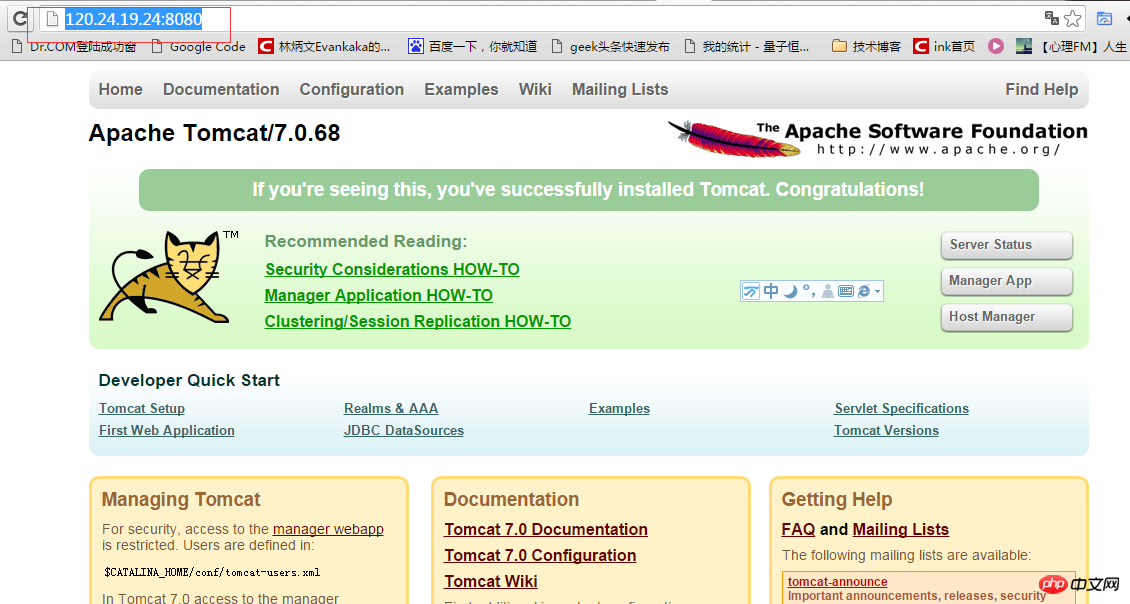Open the 技术博客 bookmarks folder
This screenshot has height=604, width=1130.
pyautogui.click(x=866, y=47)
